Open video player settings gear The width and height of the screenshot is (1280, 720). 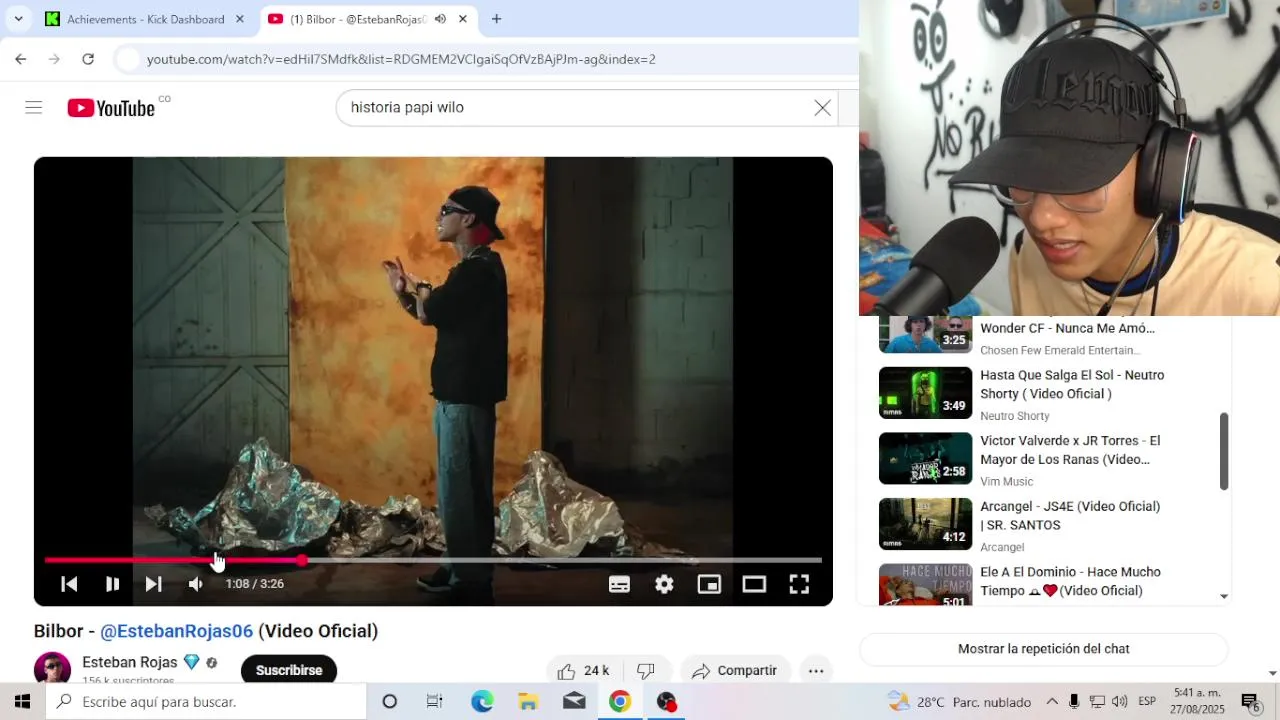coord(664,585)
